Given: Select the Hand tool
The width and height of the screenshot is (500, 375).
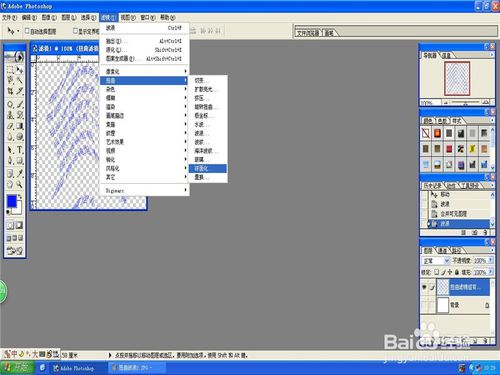Looking at the screenshot, I should point(10,184).
